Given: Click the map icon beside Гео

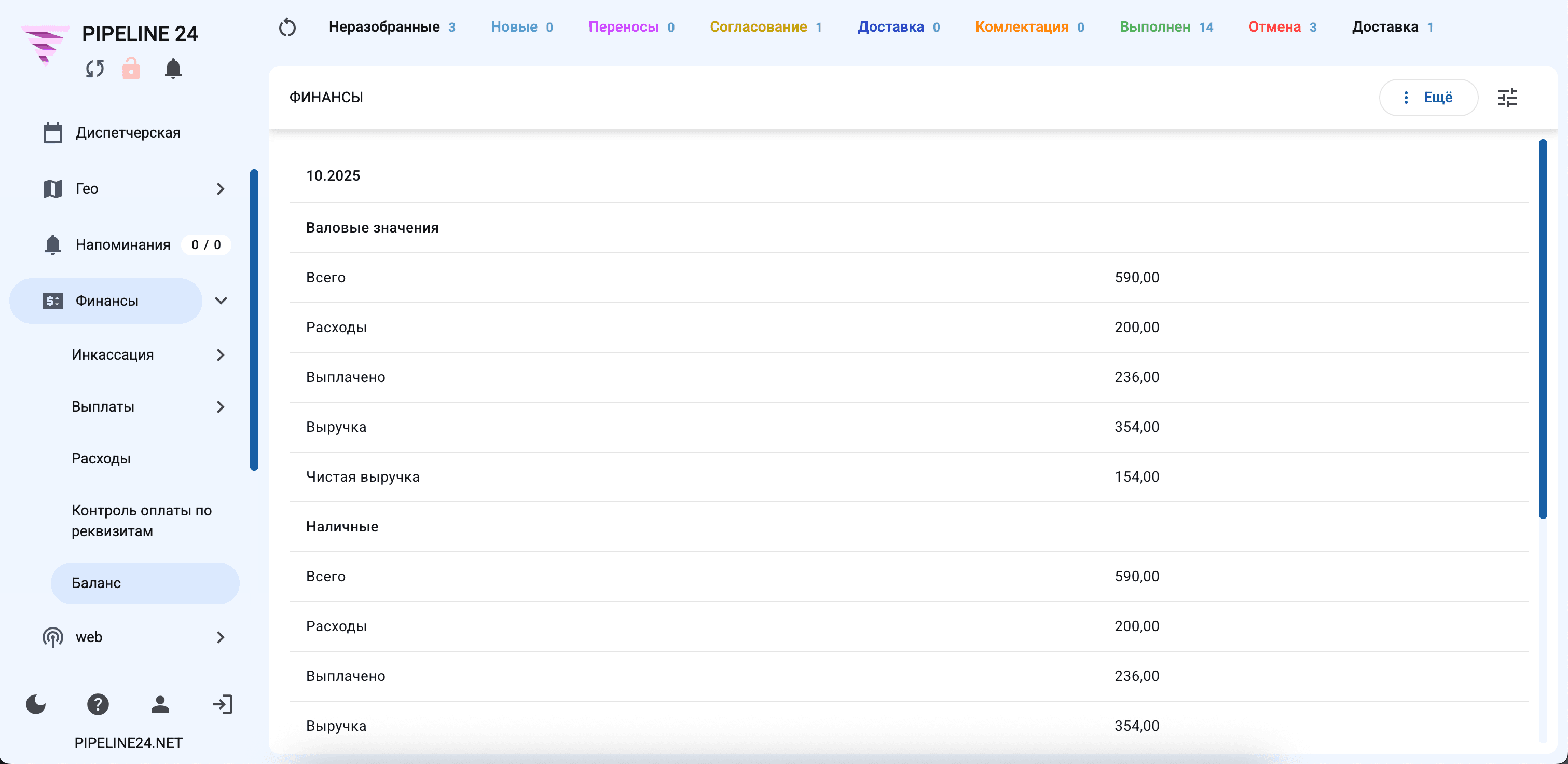Looking at the screenshot, I should click(x=53, y=189).
